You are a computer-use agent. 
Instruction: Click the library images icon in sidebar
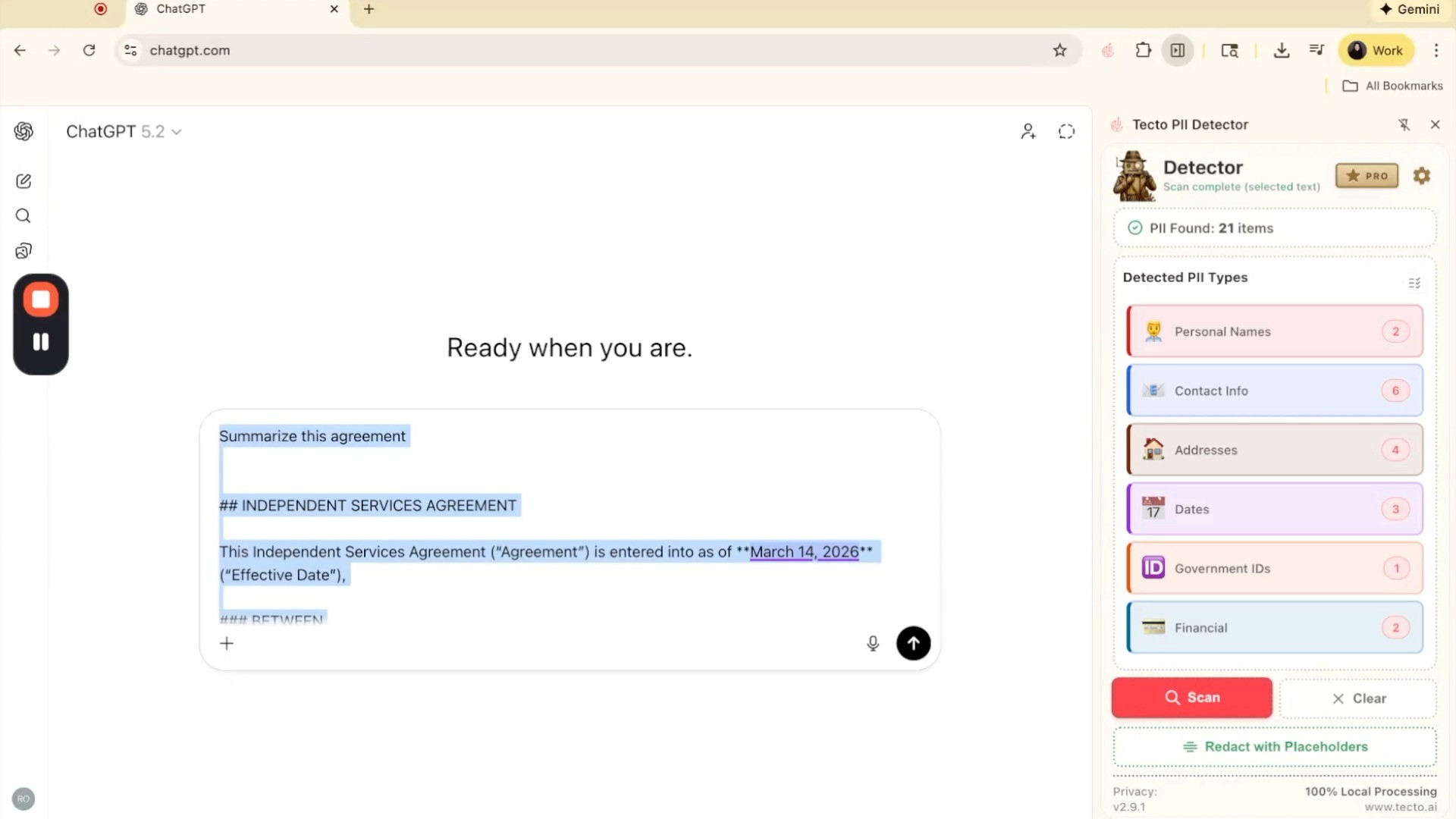point(24,251)
